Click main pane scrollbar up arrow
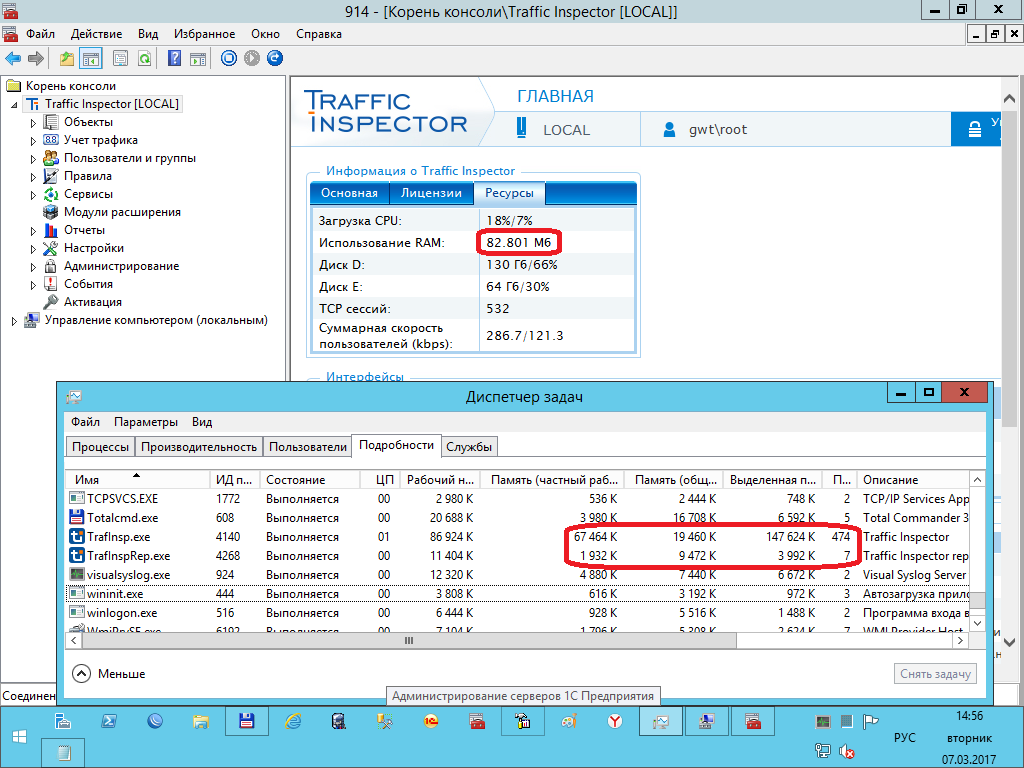This screenshot has height=768, width=1024. pyautogui.click(x=1009, y=99)
